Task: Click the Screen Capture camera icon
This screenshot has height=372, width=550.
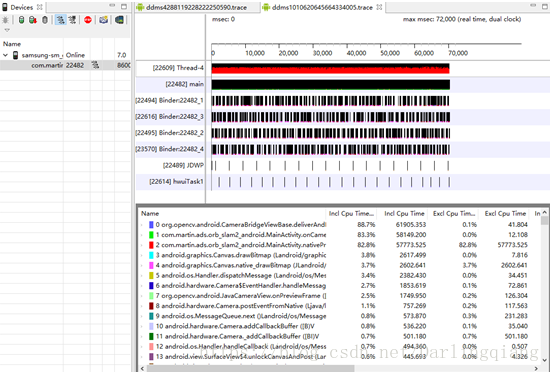Action: [x=103, y=20]
